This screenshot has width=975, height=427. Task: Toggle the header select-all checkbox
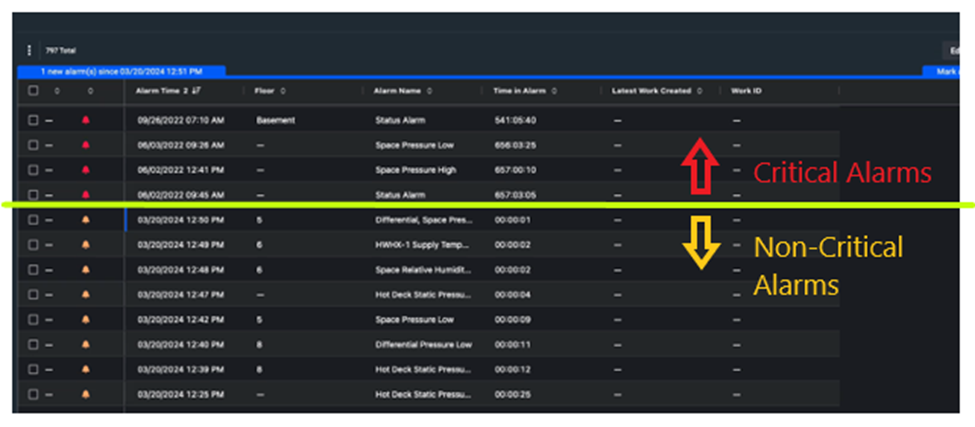point(34,91)
